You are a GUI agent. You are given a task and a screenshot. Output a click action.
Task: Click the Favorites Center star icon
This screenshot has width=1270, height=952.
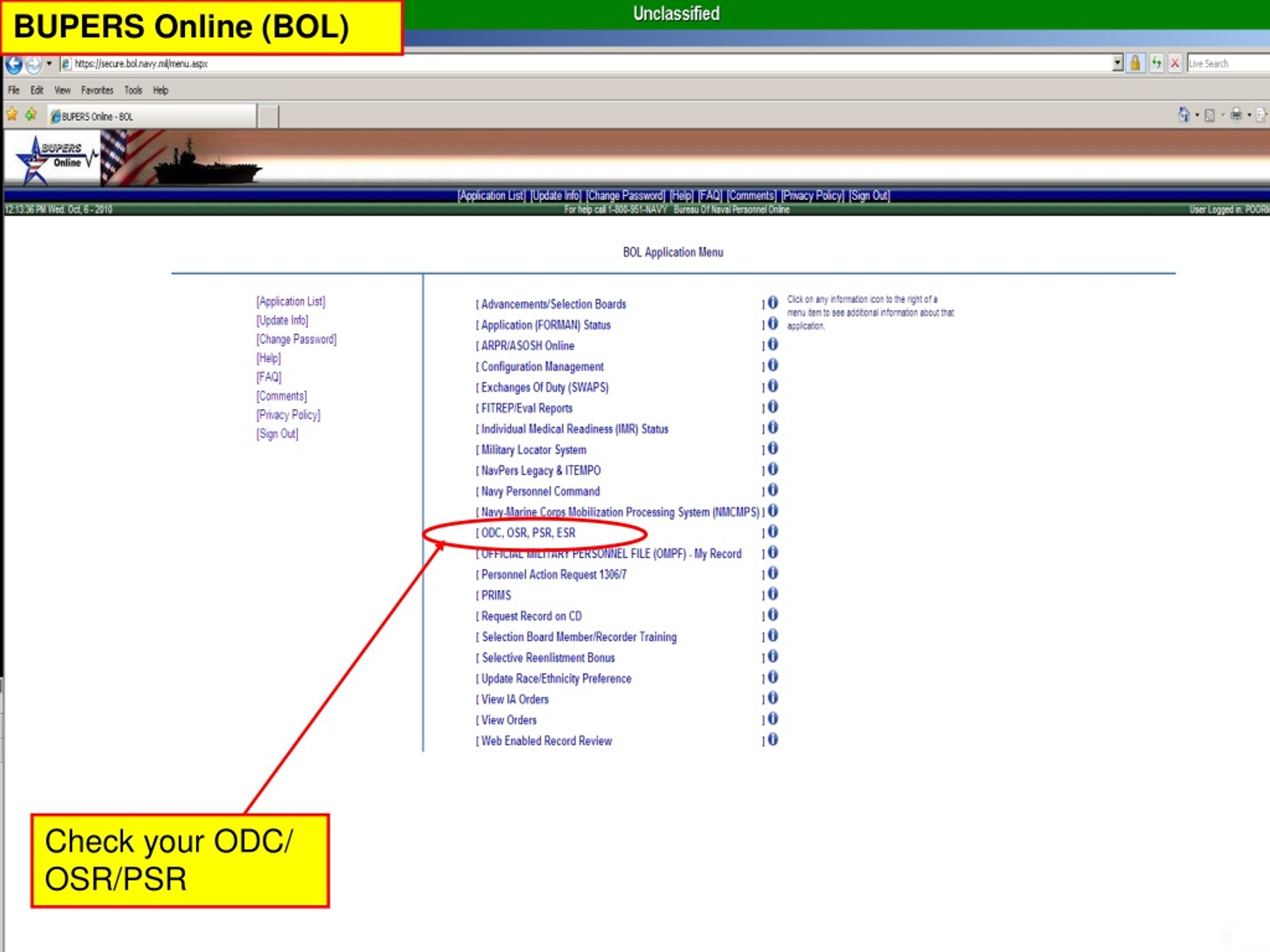[x=12, y=115]
